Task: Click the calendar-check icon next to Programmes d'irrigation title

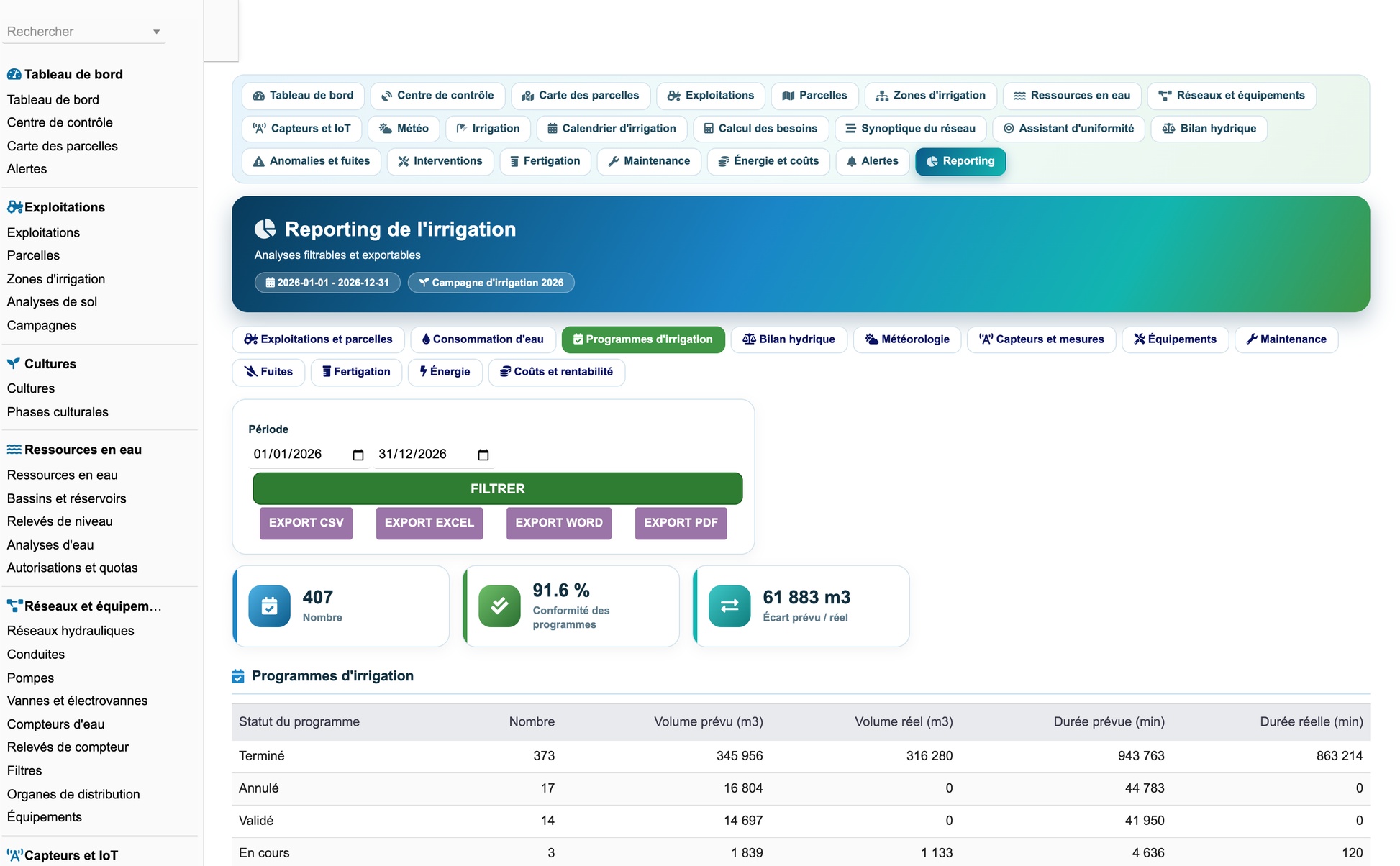Action: coord(238,676)
